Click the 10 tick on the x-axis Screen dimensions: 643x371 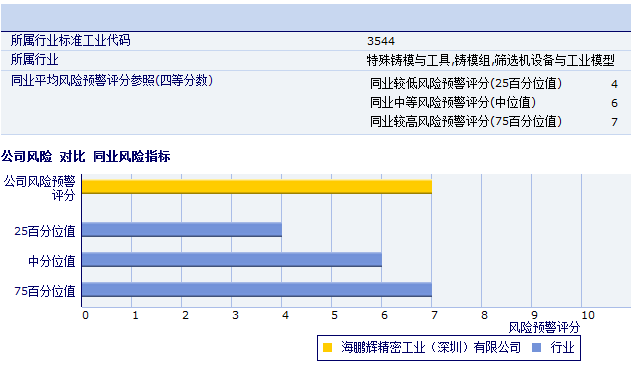click(x=588, y=315)
